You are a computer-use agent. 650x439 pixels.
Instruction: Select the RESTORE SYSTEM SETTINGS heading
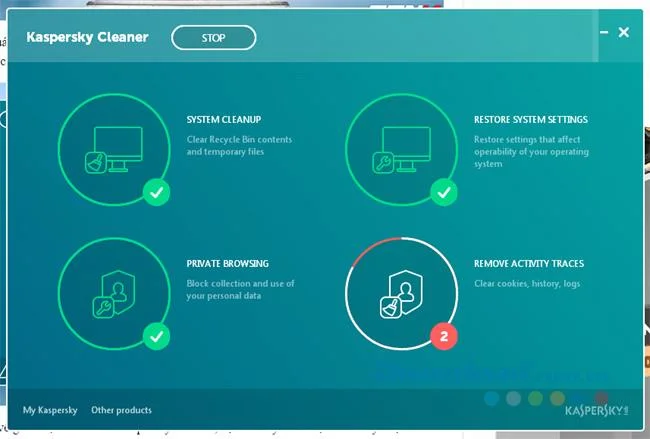[x=531, y=120]
